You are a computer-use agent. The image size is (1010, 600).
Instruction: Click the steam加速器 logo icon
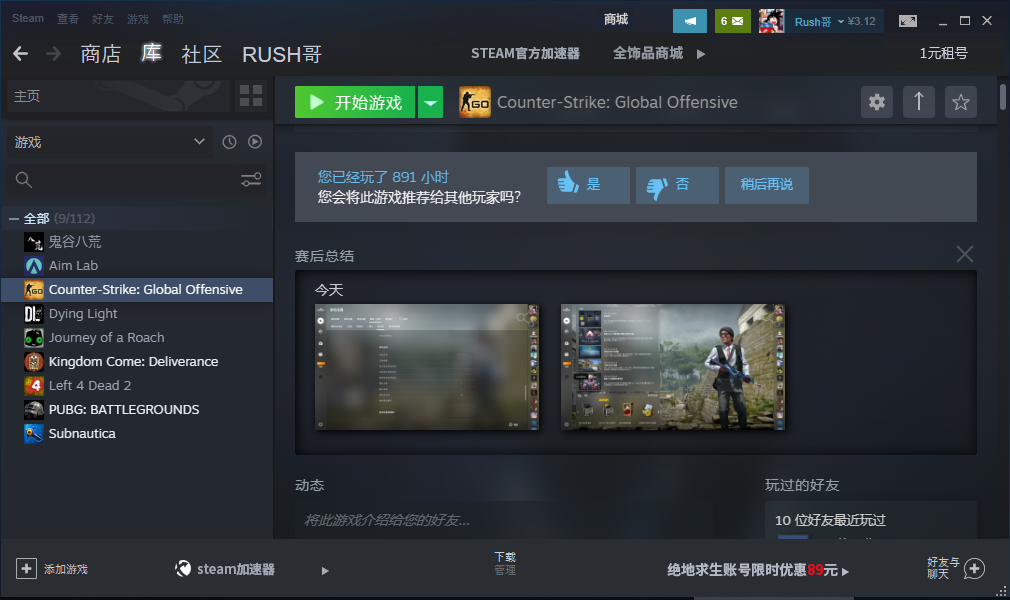(x=183, y=568)
